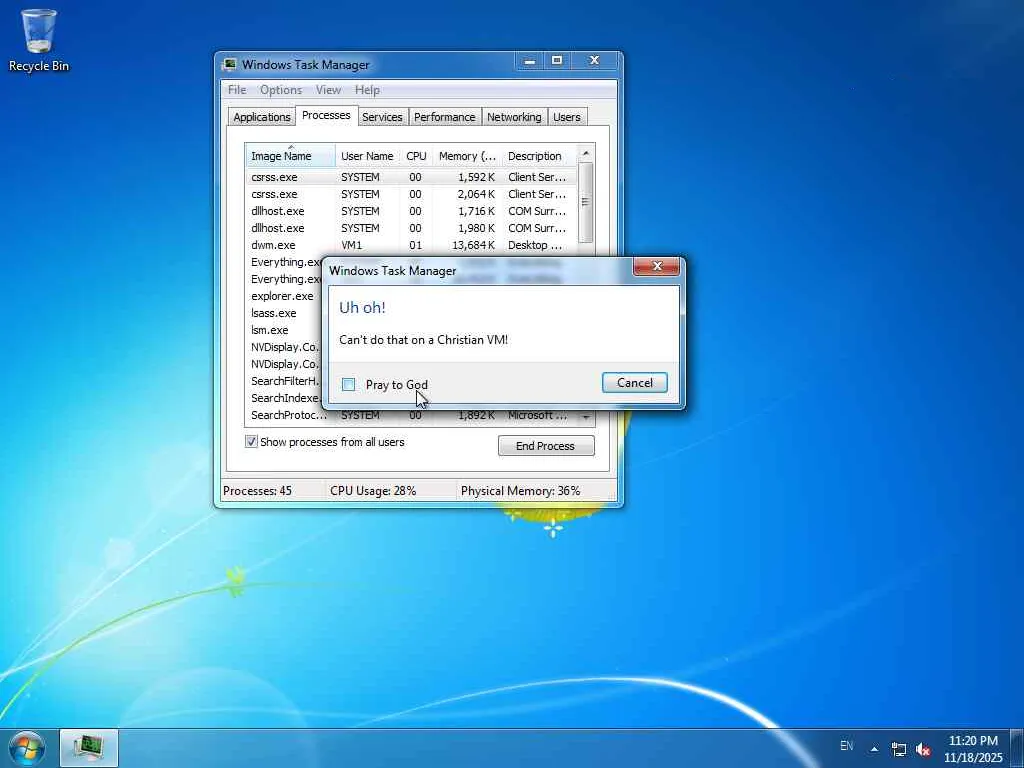The width and height of the screenshot is (1024, 768).
Task: Close the Uh oh dialog with X
Action: 656,266
